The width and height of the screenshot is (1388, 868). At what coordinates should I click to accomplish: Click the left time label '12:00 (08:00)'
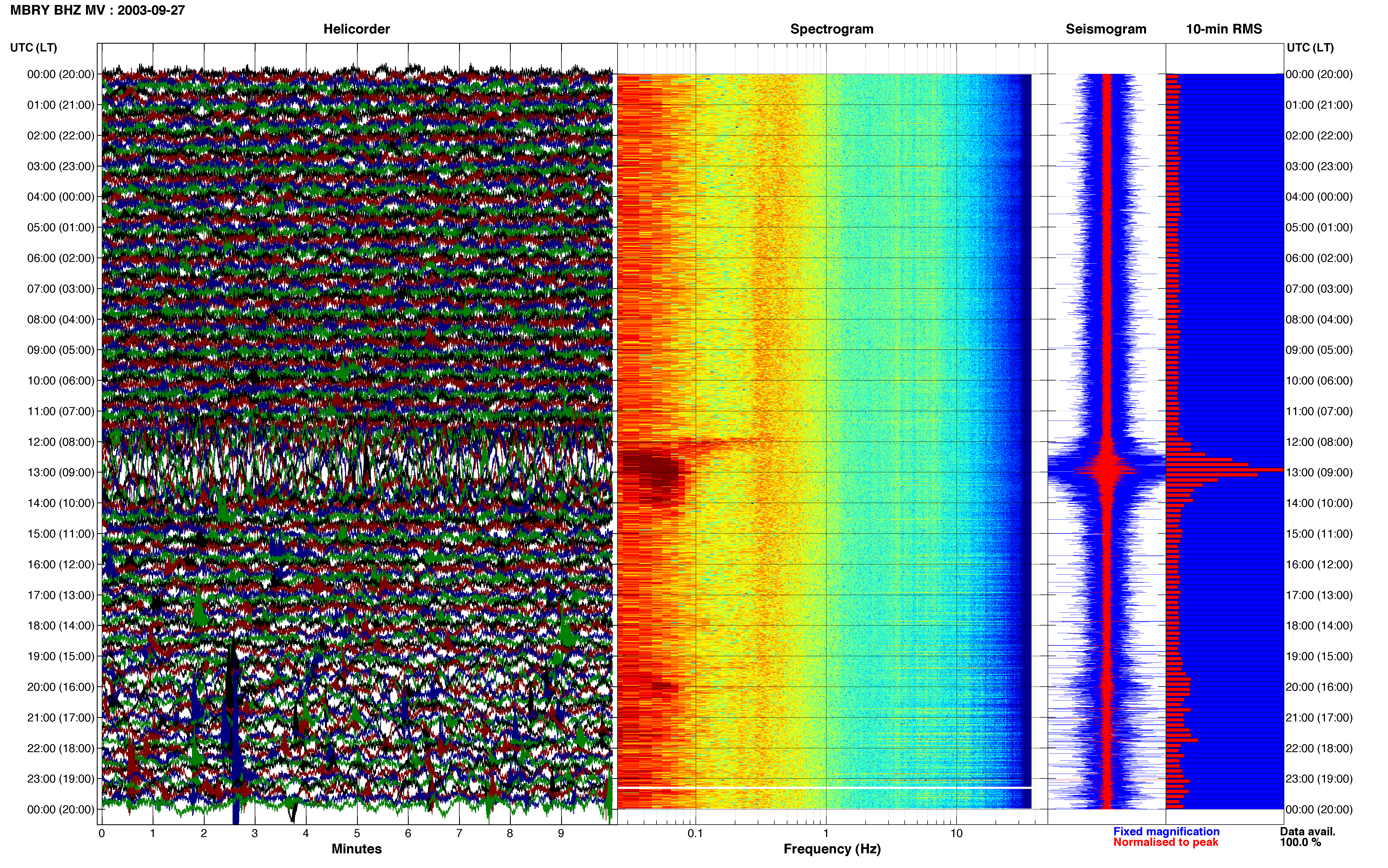coord(60,442)
